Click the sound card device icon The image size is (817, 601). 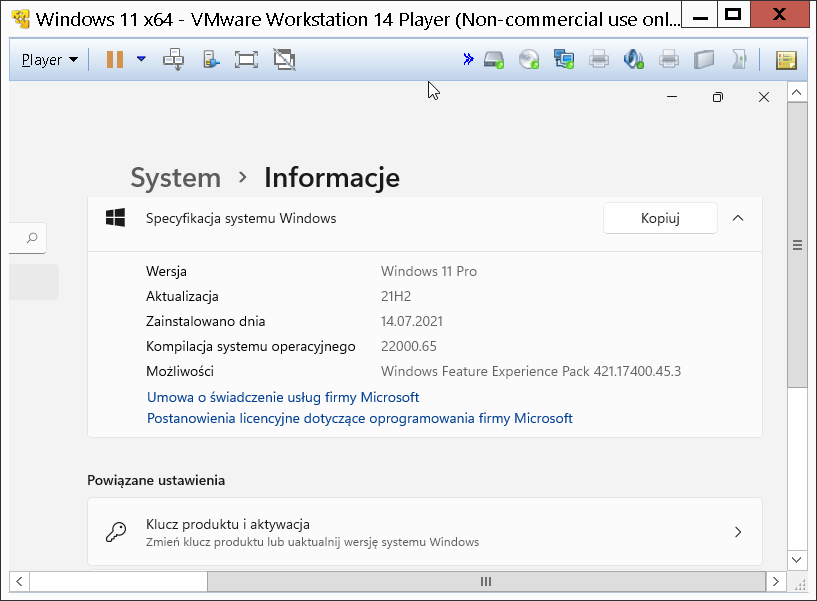[x=634, y=59]
